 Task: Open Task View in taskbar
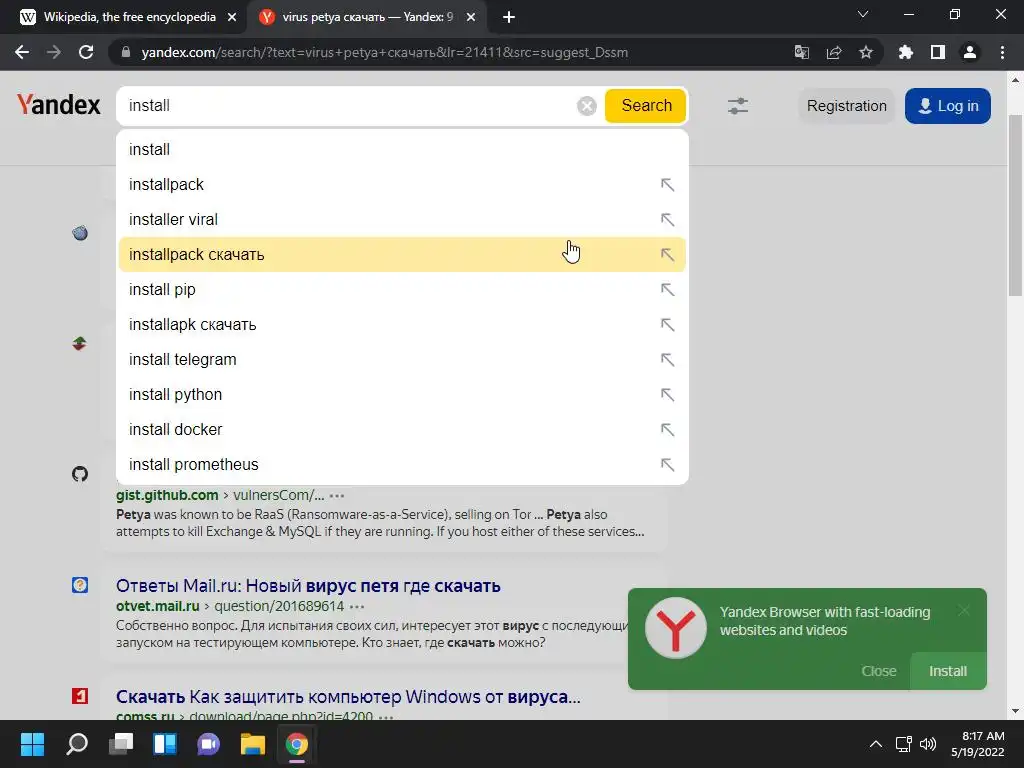pyautogui.click(x=121, y=744)
